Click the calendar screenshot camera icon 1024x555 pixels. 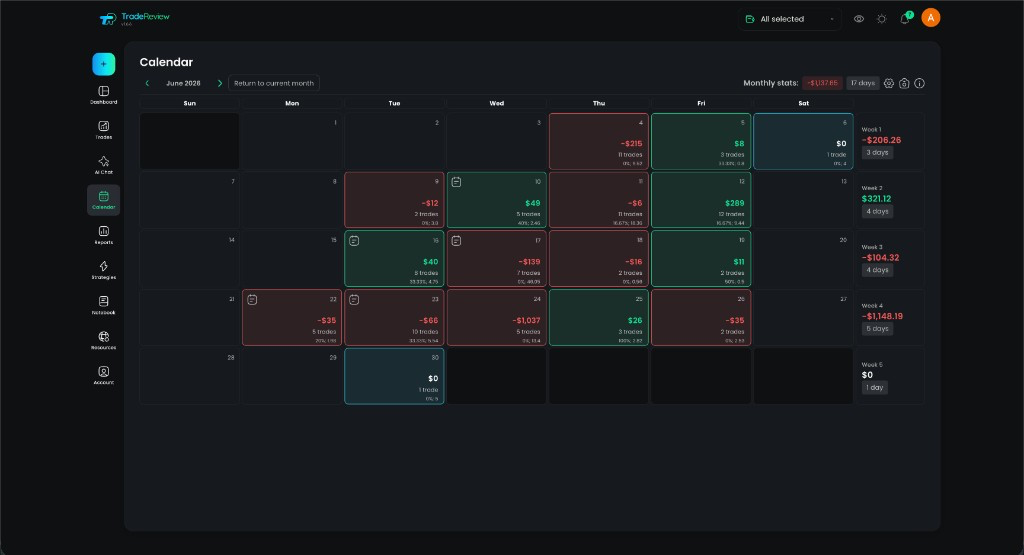904,83
